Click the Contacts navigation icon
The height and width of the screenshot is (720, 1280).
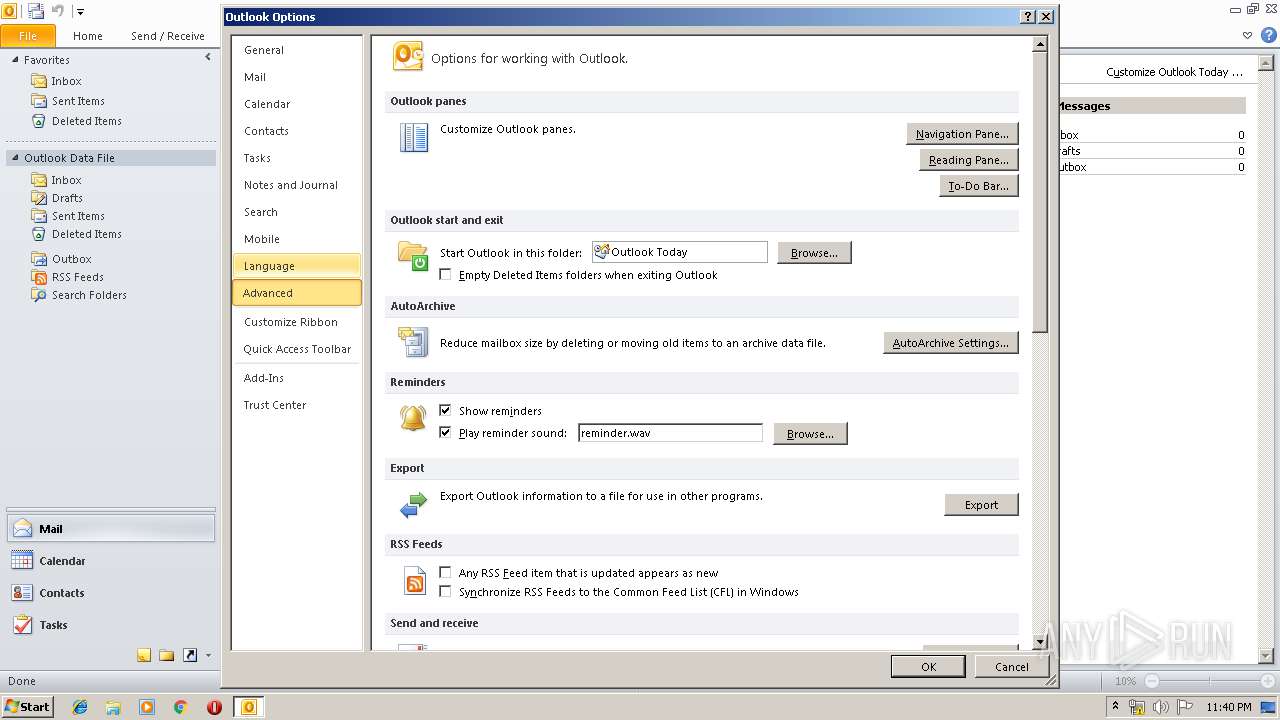click(x=22, y=593)
